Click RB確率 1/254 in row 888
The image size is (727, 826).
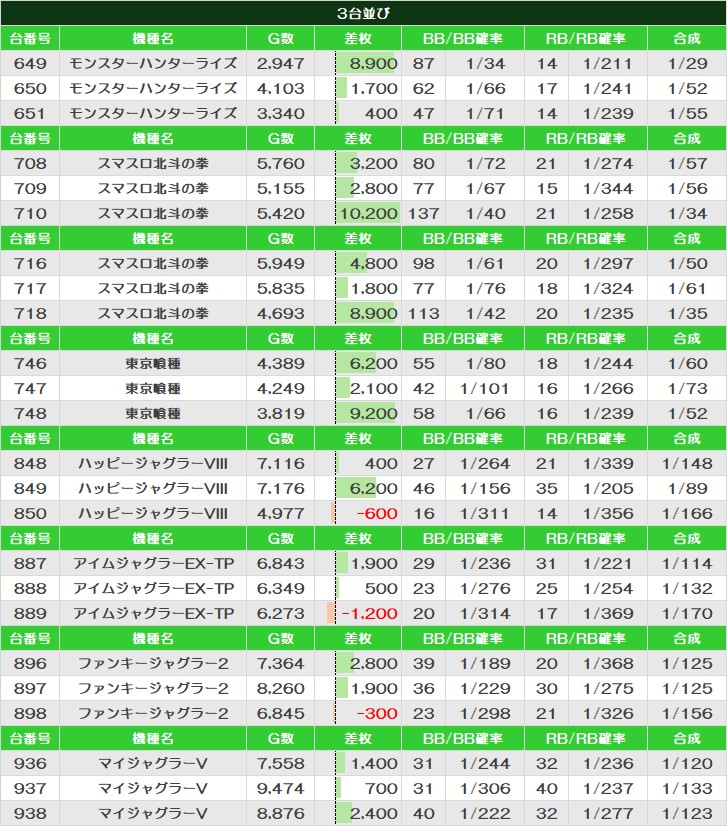(607, 589)
